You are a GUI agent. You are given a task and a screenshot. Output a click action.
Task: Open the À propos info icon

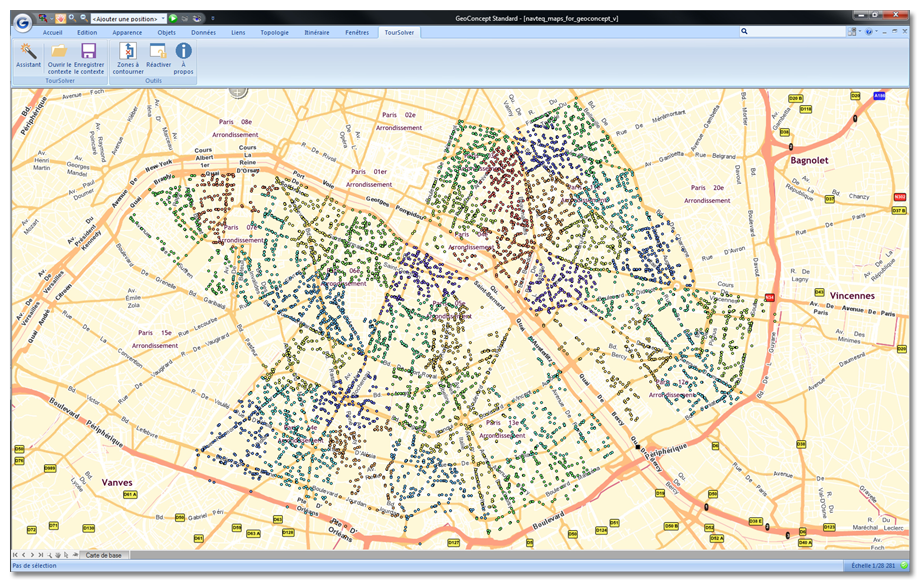pyautogui.click(x=184, y=52)
